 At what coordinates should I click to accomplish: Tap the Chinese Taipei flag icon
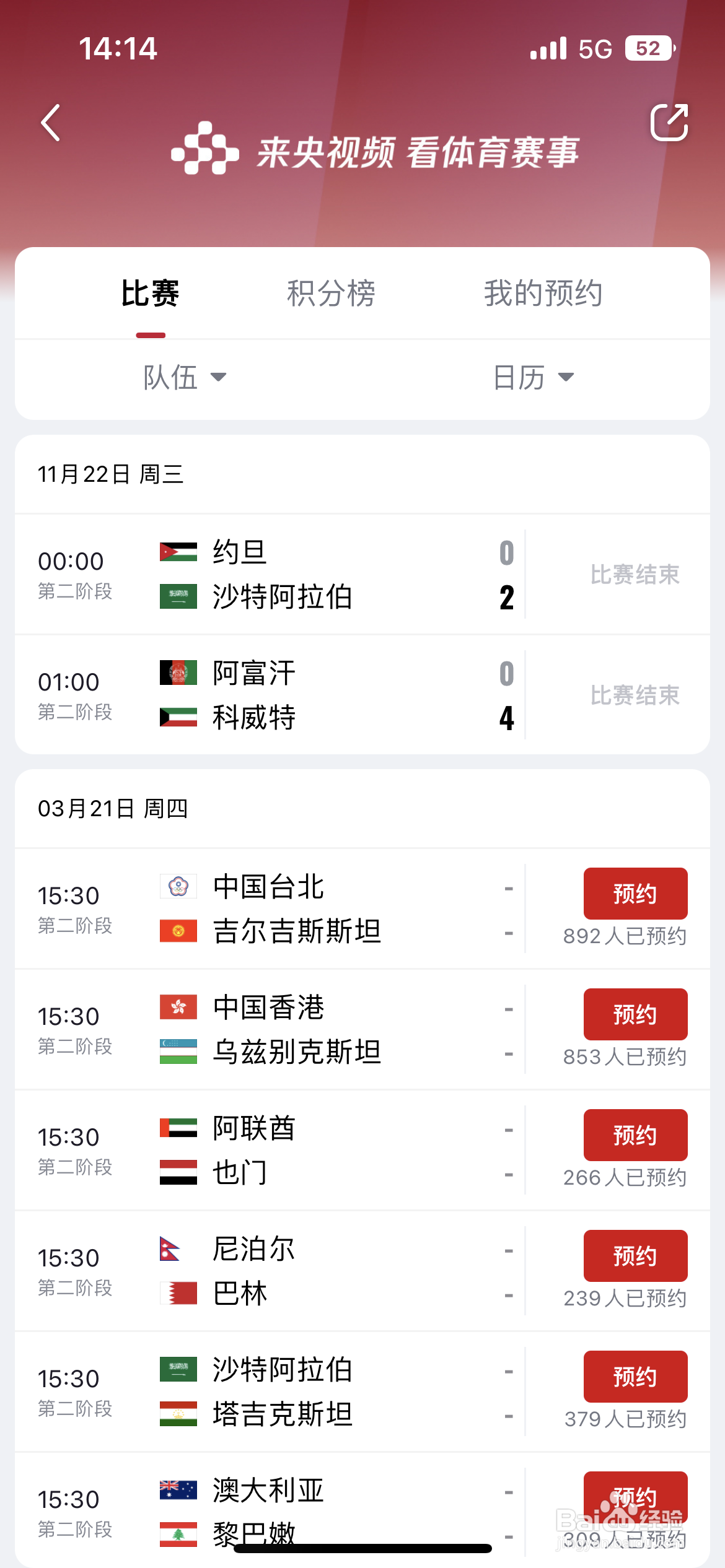[178, 886]
